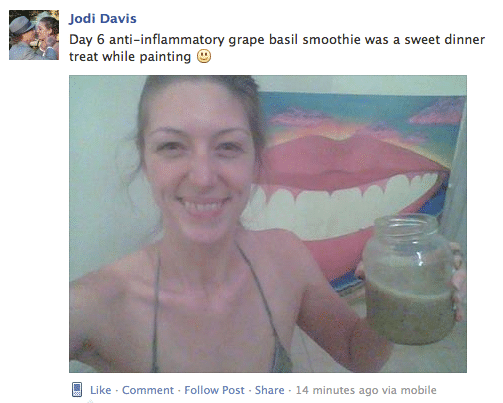Screen dimensions: 503x403
Task: Click the green smoothie liquid inside the jar
Action: 410,315
